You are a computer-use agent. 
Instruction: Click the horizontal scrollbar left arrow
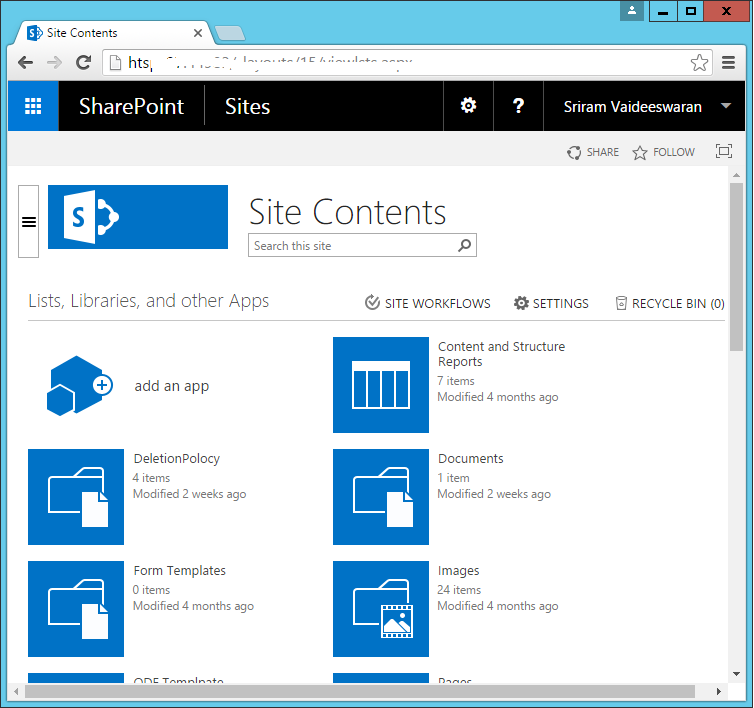pyautogui.click(x=16, y=692)
